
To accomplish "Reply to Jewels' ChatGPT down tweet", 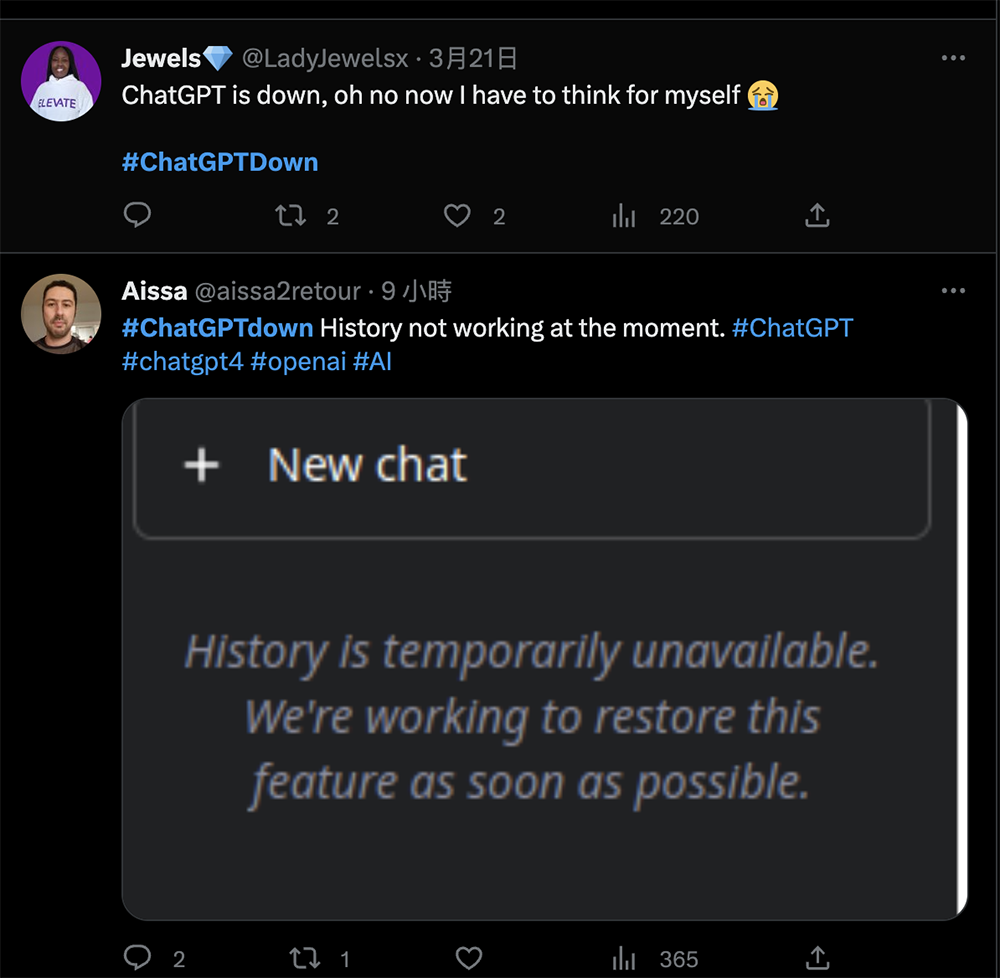I will [137, 215].
